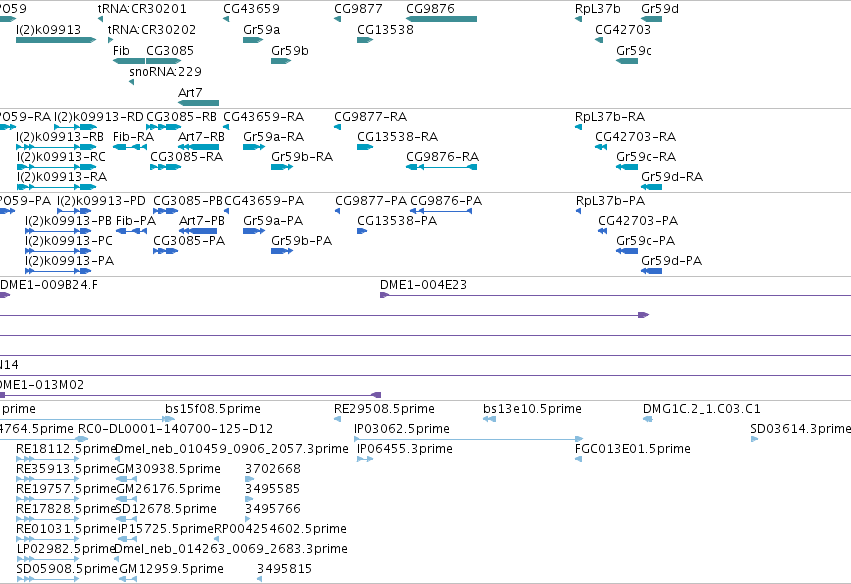851x584 pixels.
Task: Click the Art7 gene bar
Action: coord(198,103)
